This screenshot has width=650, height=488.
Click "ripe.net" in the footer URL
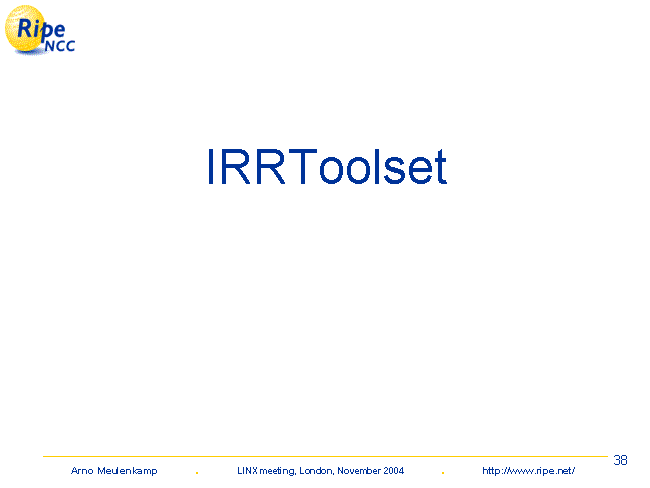click(549, 471)
